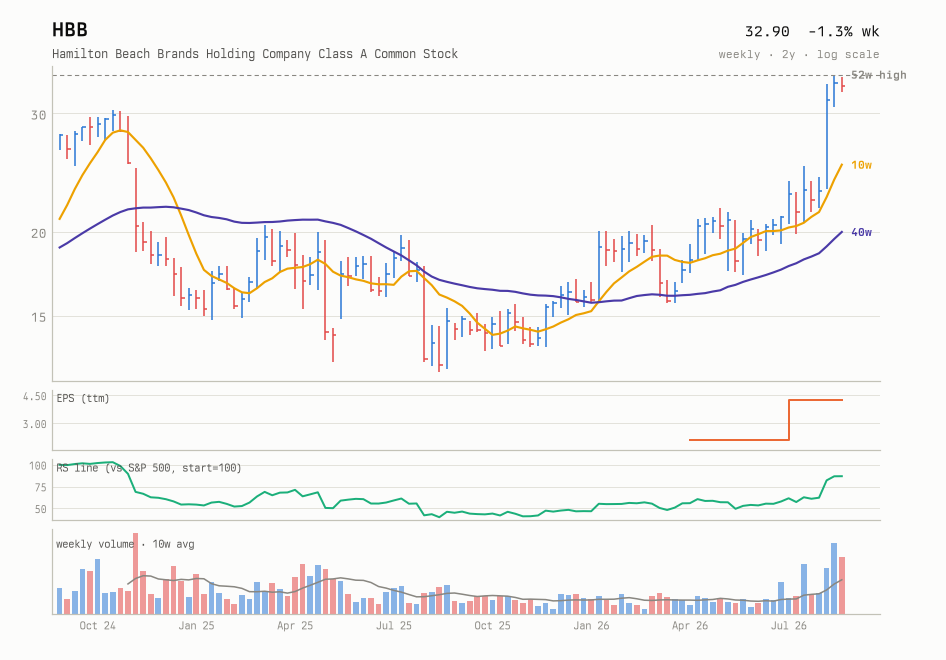The image size is (946, 660).
Task: Click the 20 price axis label
Action: coord(39,233)
